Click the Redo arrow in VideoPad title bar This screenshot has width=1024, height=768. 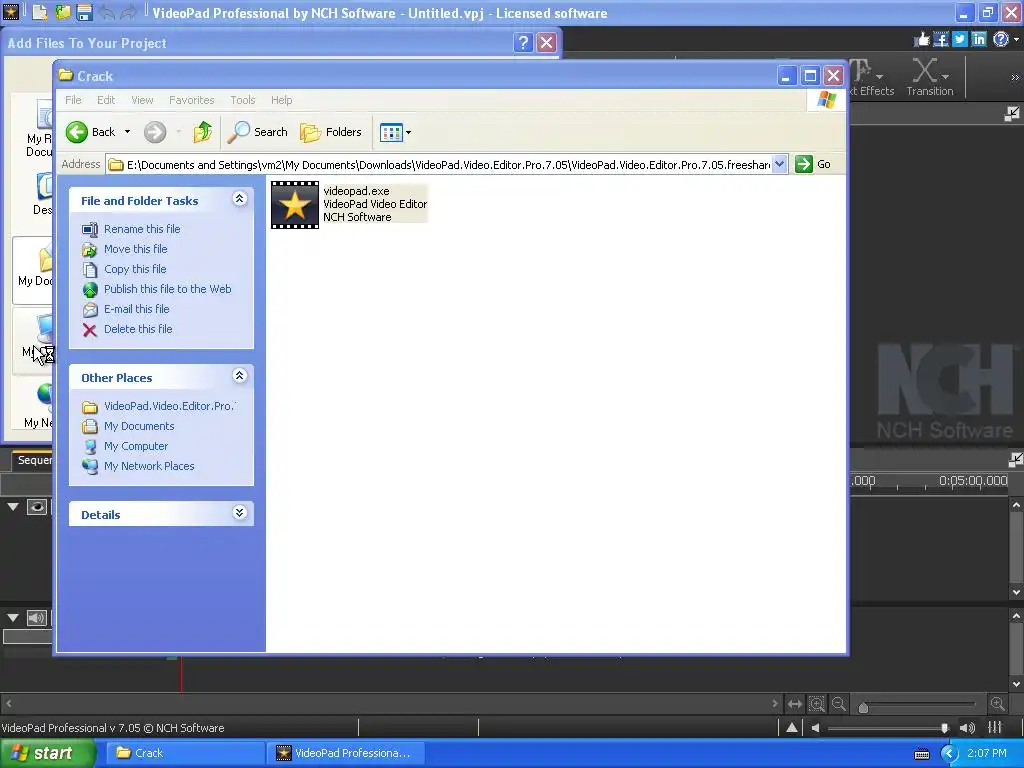pos(129,12)
